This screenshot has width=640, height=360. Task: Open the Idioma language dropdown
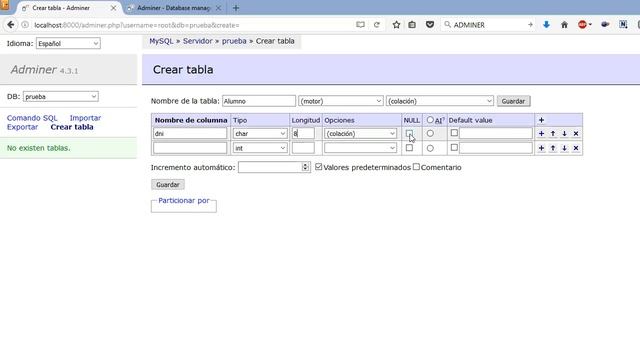coord(68,43)
